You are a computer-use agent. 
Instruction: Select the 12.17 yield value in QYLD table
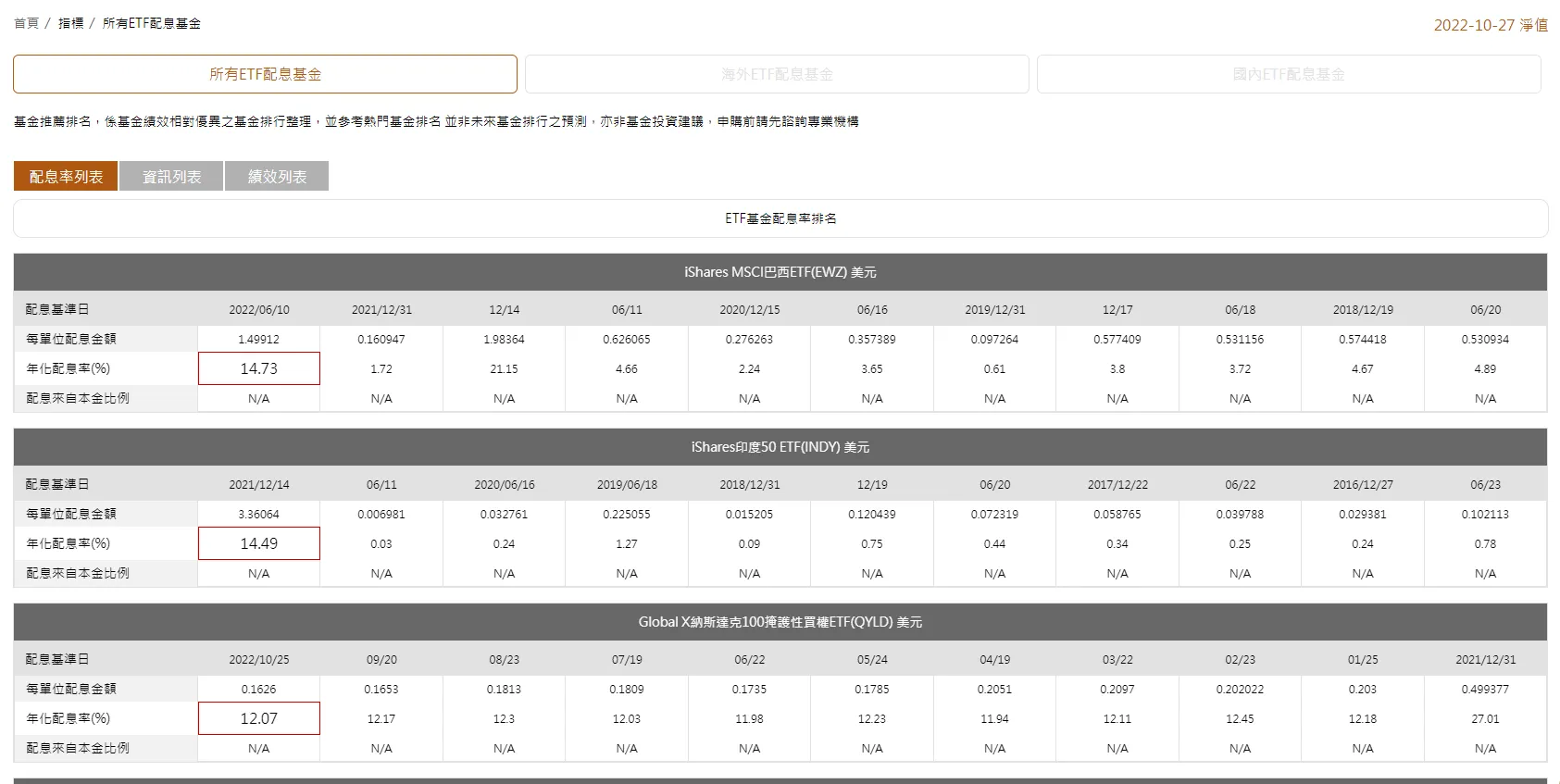[381, 719]
